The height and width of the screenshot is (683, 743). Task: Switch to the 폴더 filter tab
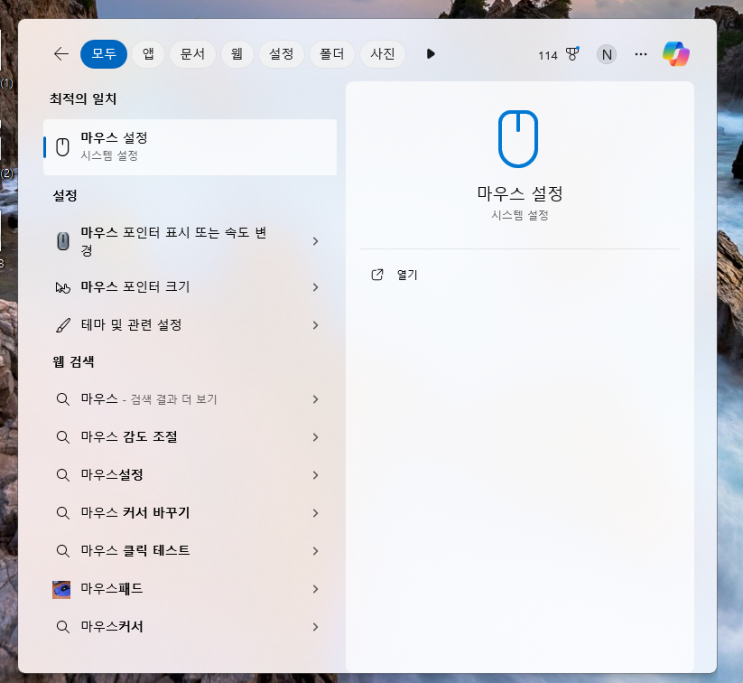(x=332, y=54)
